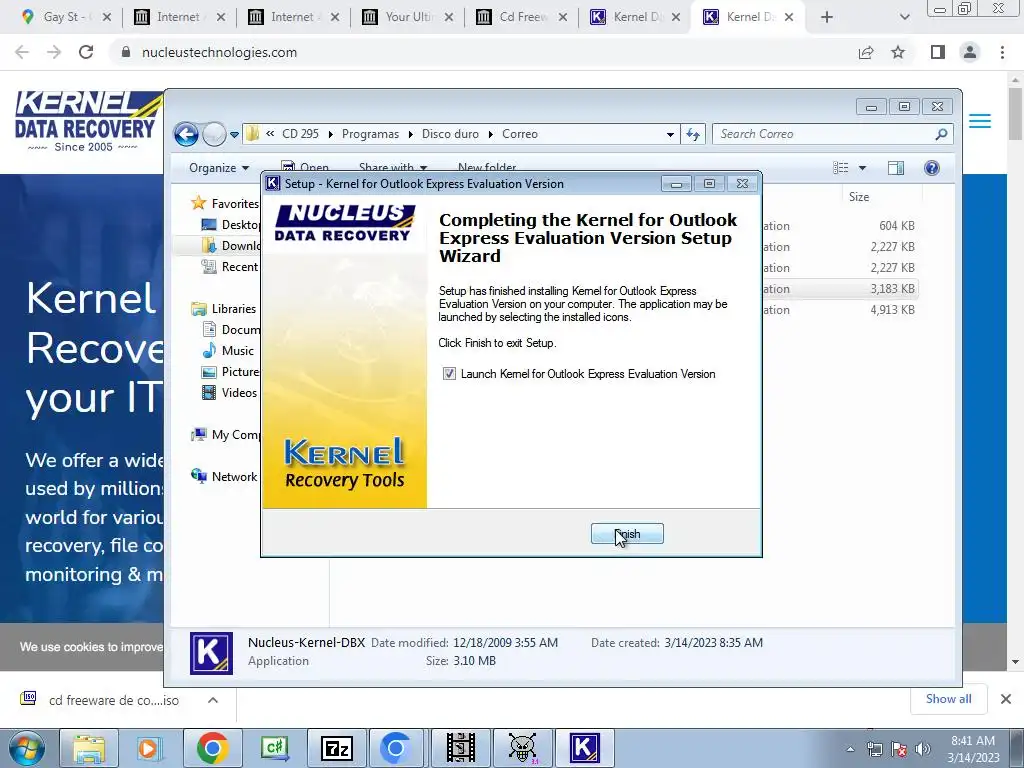This screenshot has width=1024, height=768.
Task: Toggle the preview pane icon in Explorer
Action: (x=896, y=168)
